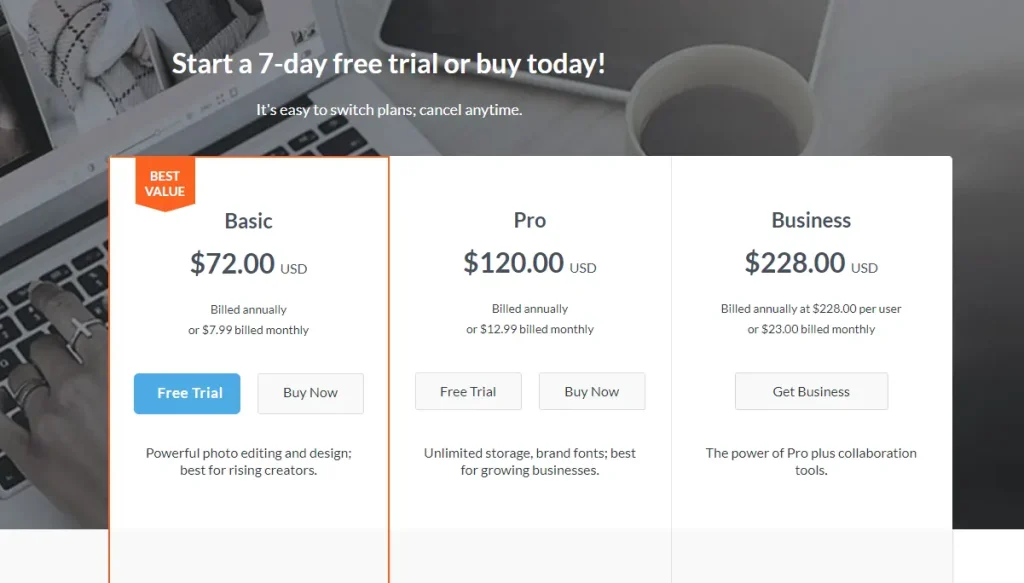Click the 7-day free trial headline
Viewport: 1024px width, 583px height.
click(x=389, y=63)
